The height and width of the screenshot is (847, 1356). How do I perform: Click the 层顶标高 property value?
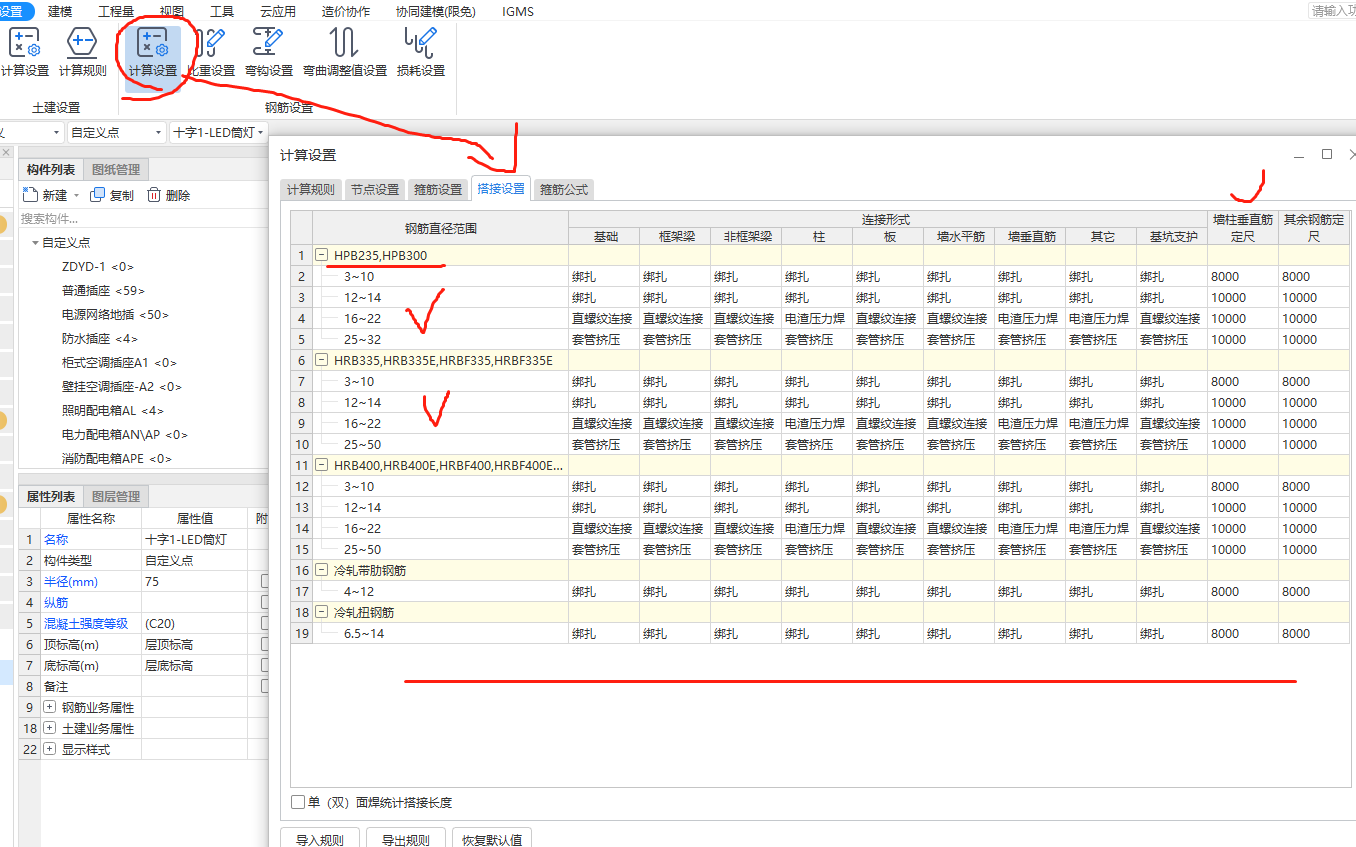193,644
